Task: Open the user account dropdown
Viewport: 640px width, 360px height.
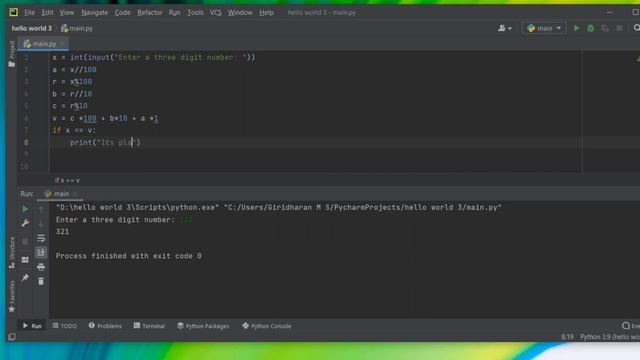Action: pos(504,28)
